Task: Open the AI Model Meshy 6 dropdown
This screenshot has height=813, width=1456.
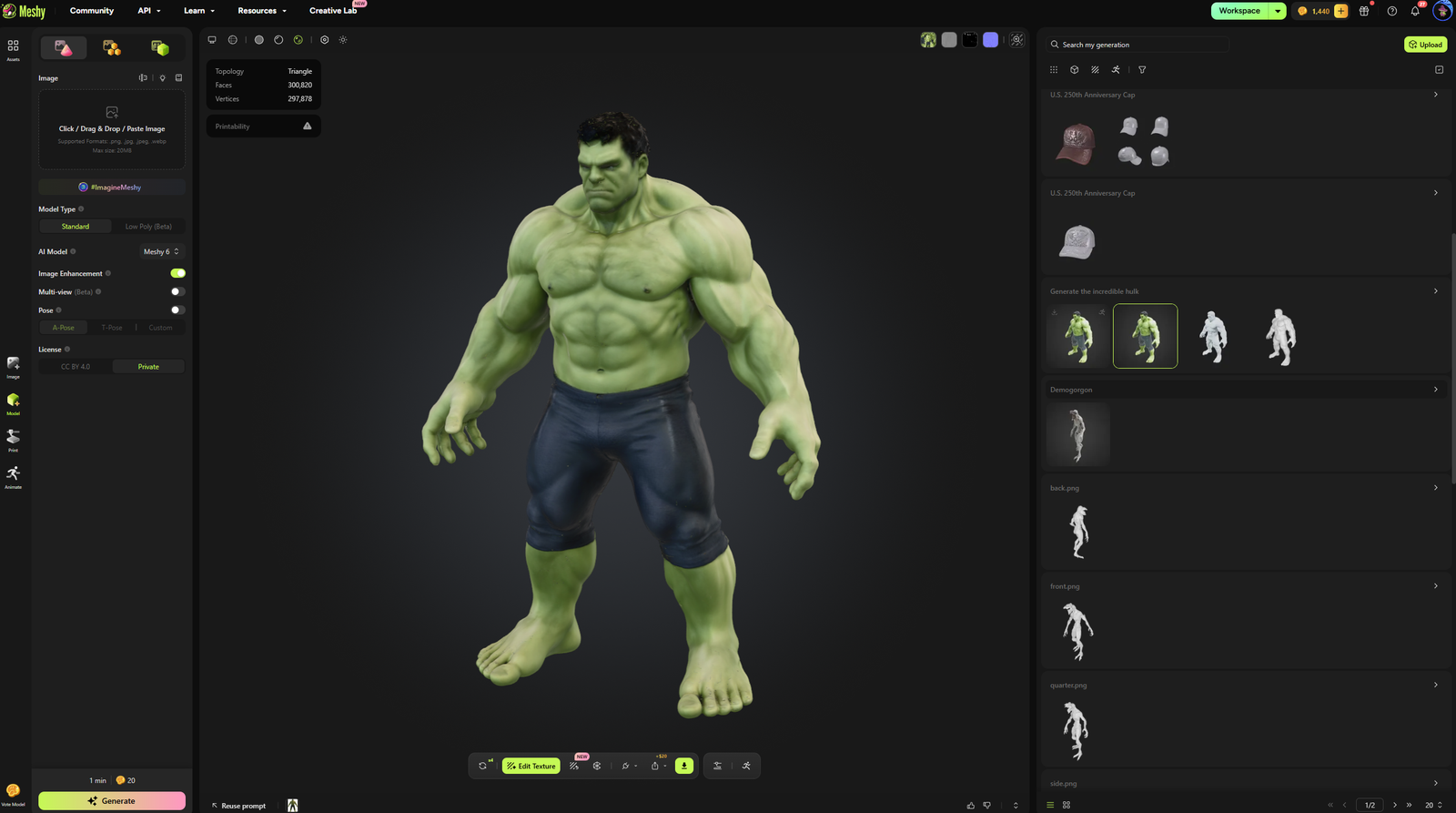Action: click(161, 251)
